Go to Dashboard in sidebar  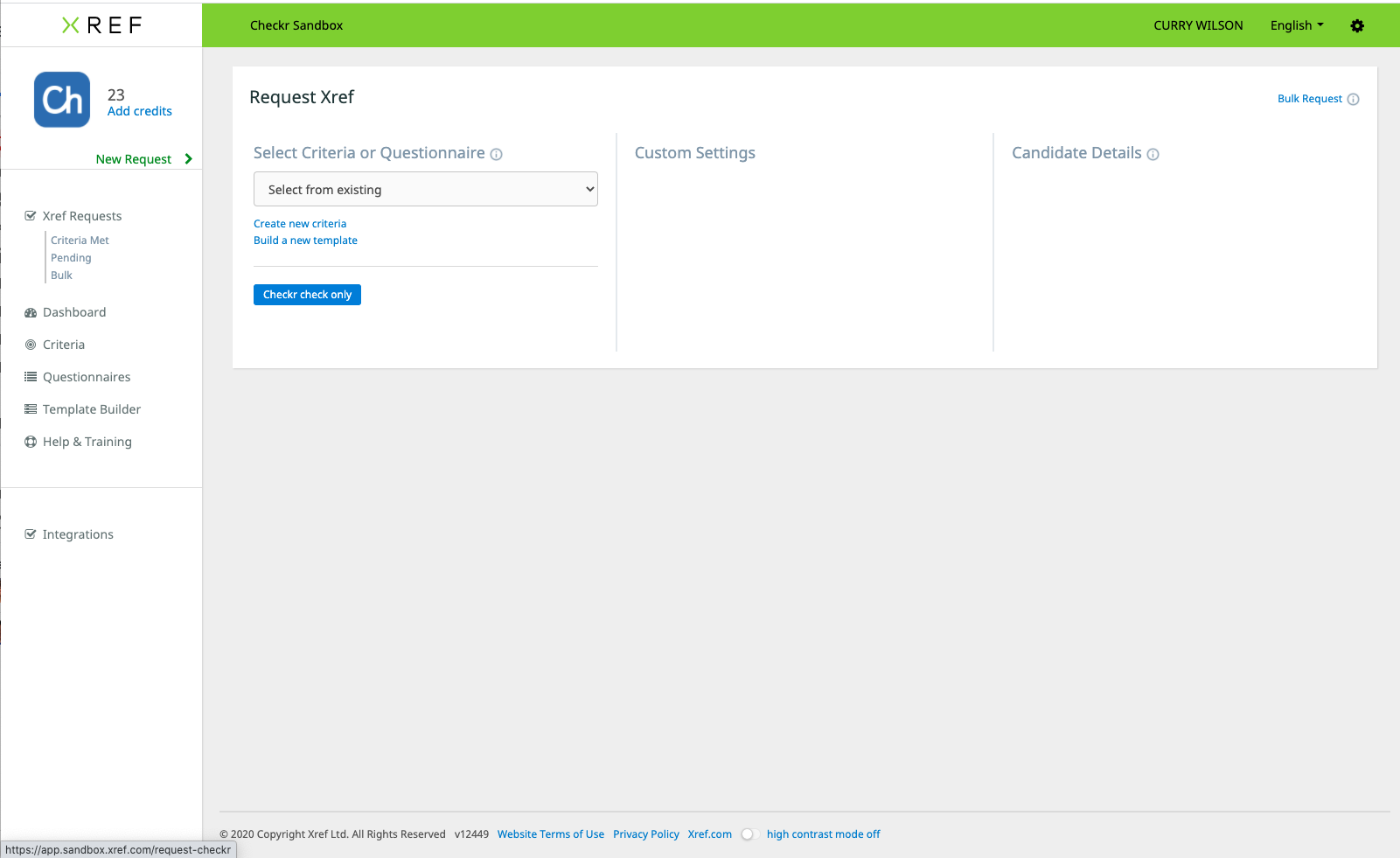(74, 312)
